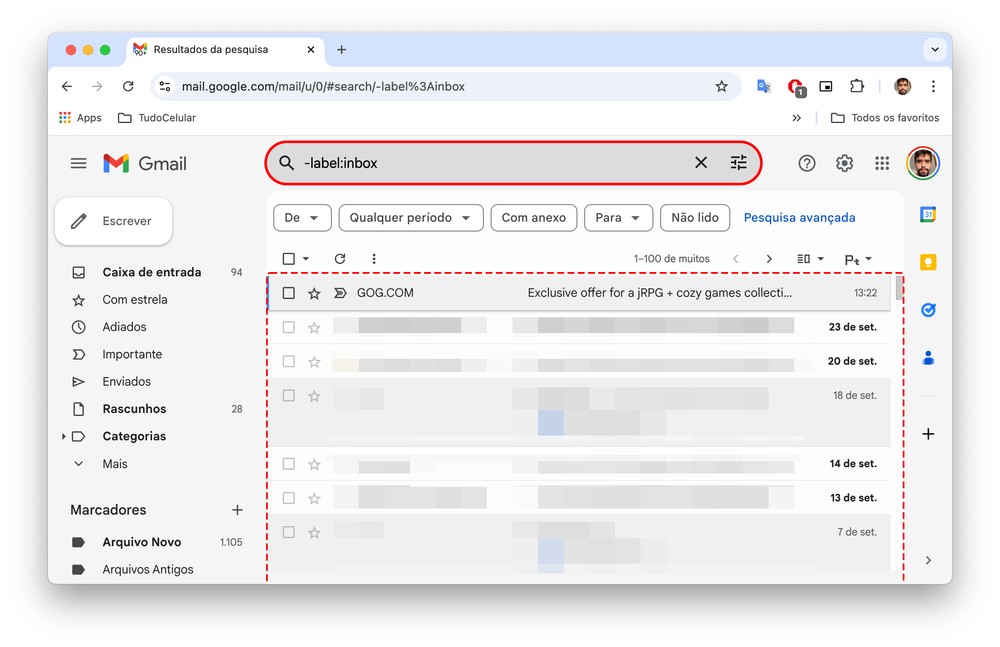This screenshot has width=1000, height=647.
Task: Open Google Calendar side panel icon
Action: 928,214
